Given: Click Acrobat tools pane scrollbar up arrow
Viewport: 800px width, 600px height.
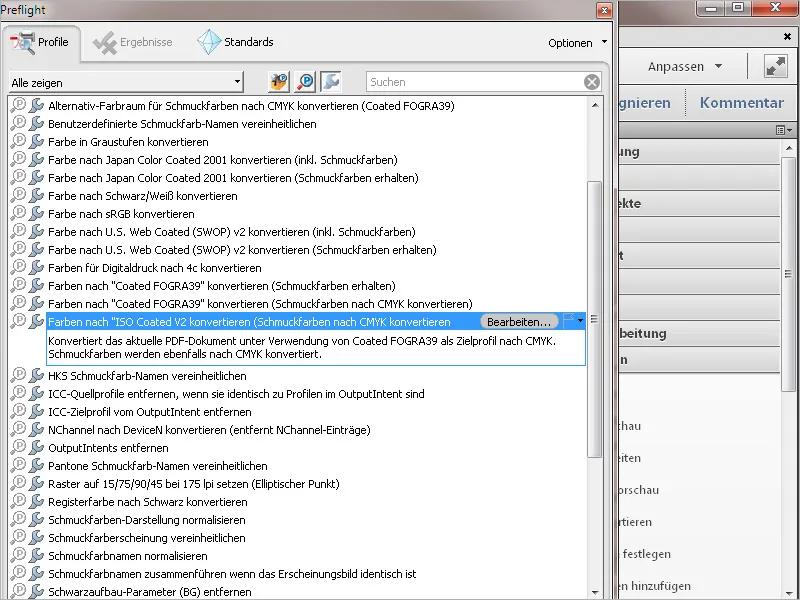Looking at the screenshot, I should 789,149.
